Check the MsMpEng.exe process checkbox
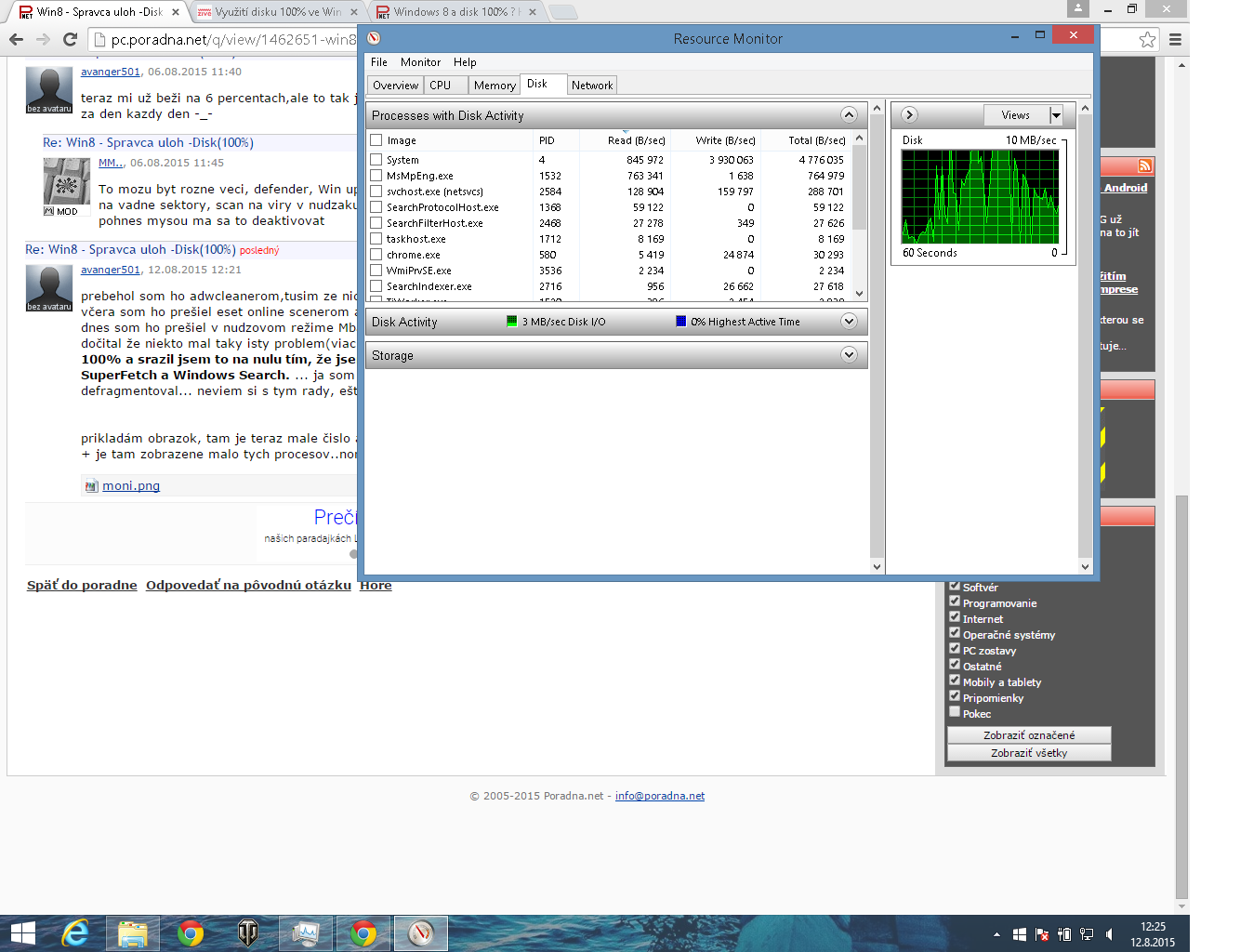The height and width of the screenshot is (952, 1240). [376, 175]
